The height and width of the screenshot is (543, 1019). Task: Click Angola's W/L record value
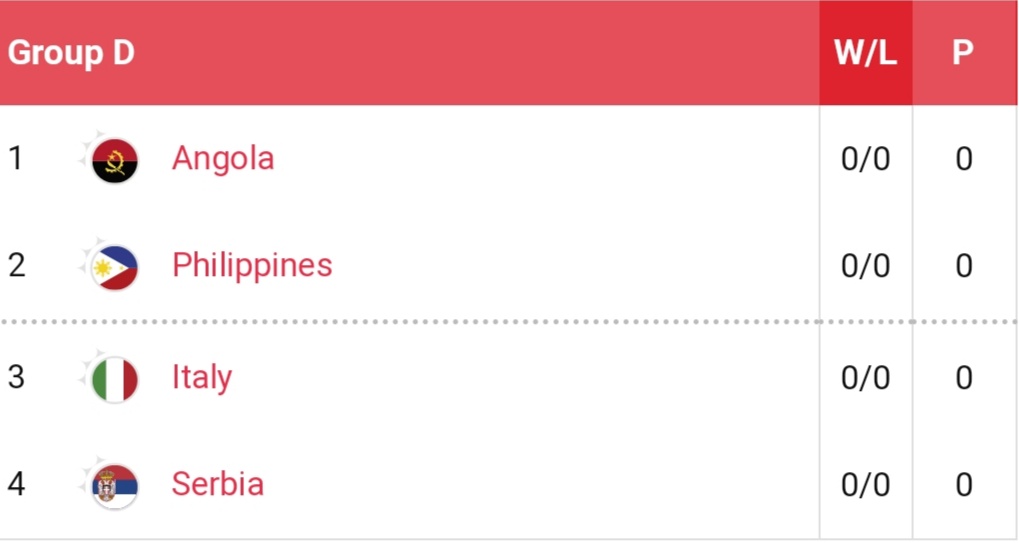[866, 159]
